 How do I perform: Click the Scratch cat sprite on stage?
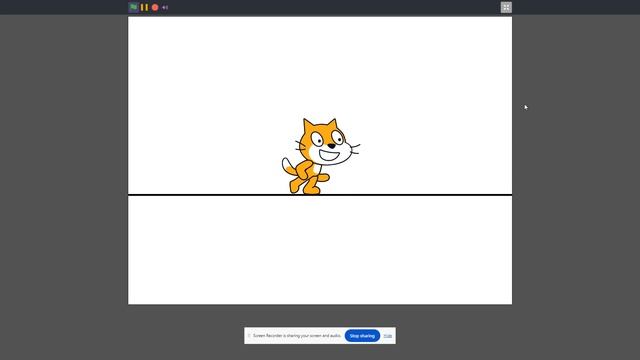coord(320,156)
